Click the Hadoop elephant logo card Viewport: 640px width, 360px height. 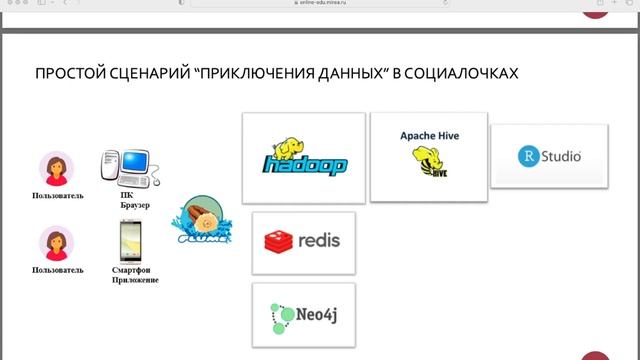pos(304,158)
